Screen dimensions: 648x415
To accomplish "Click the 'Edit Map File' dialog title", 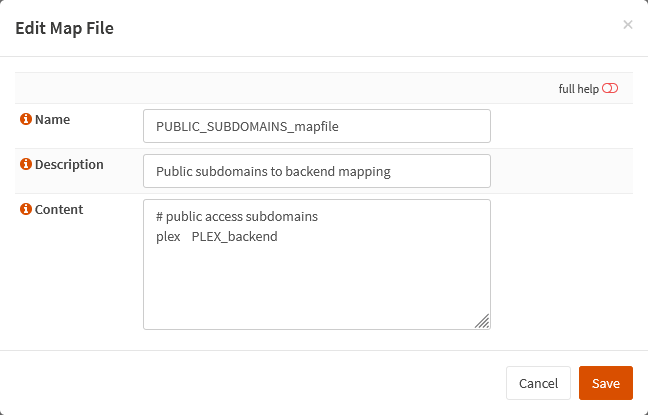I will (64, 28).
